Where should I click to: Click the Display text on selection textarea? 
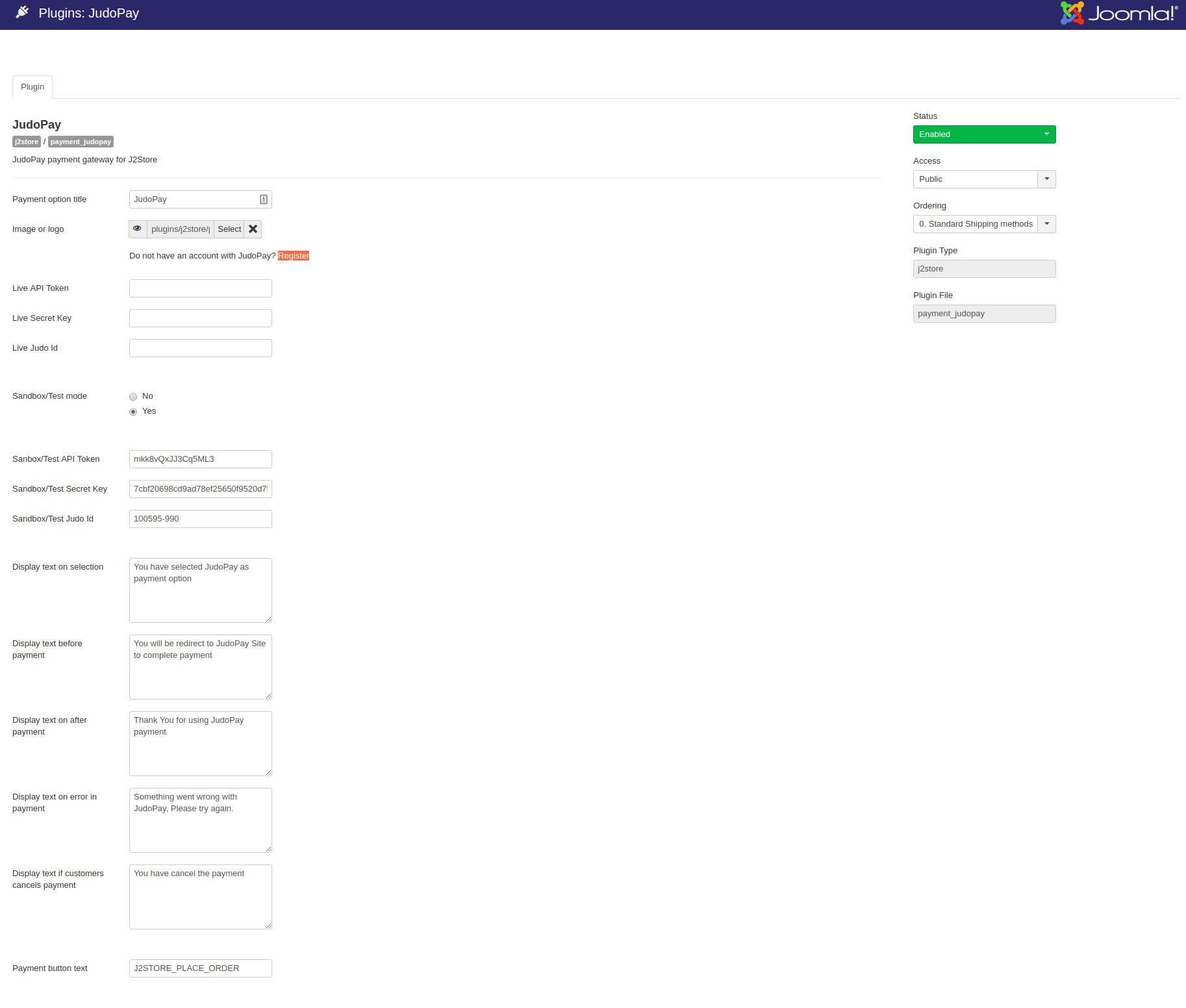pos(201,590)
